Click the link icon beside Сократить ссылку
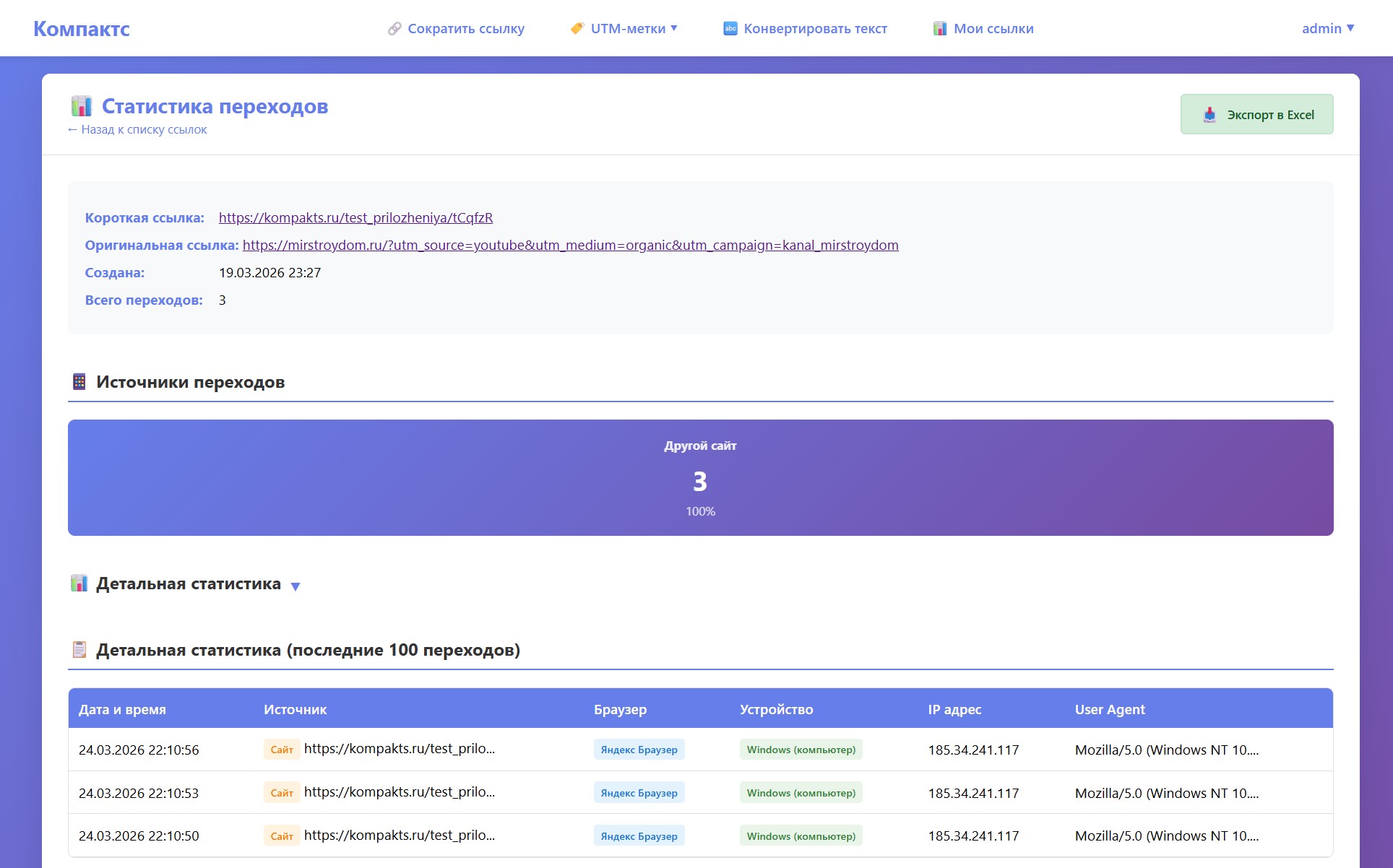This screenshot has height=868, width=1393. [x=394, y=29]
